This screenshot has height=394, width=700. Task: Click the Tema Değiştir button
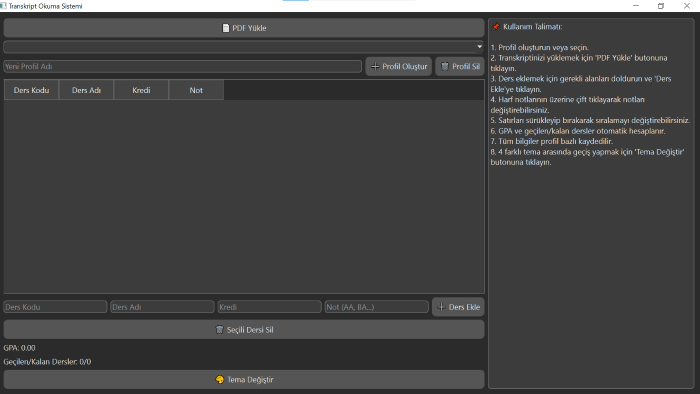244,380
